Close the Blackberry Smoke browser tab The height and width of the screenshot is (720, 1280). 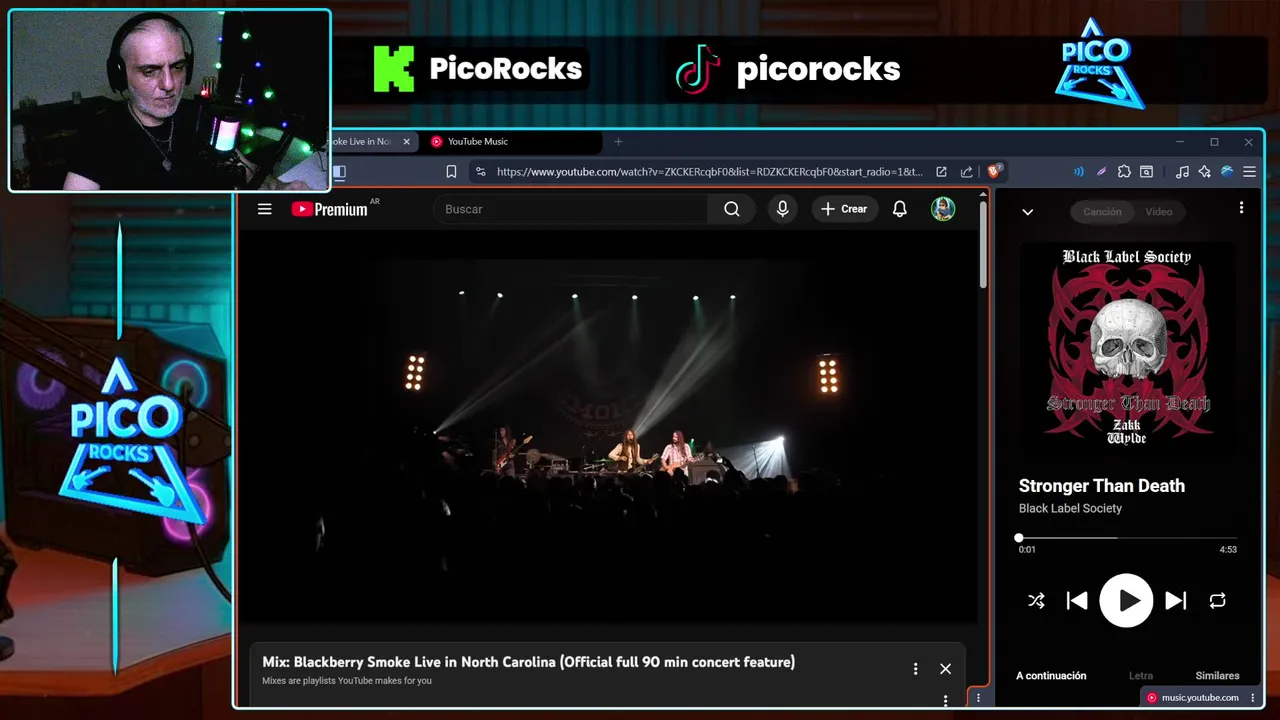(x=406, y=142)
